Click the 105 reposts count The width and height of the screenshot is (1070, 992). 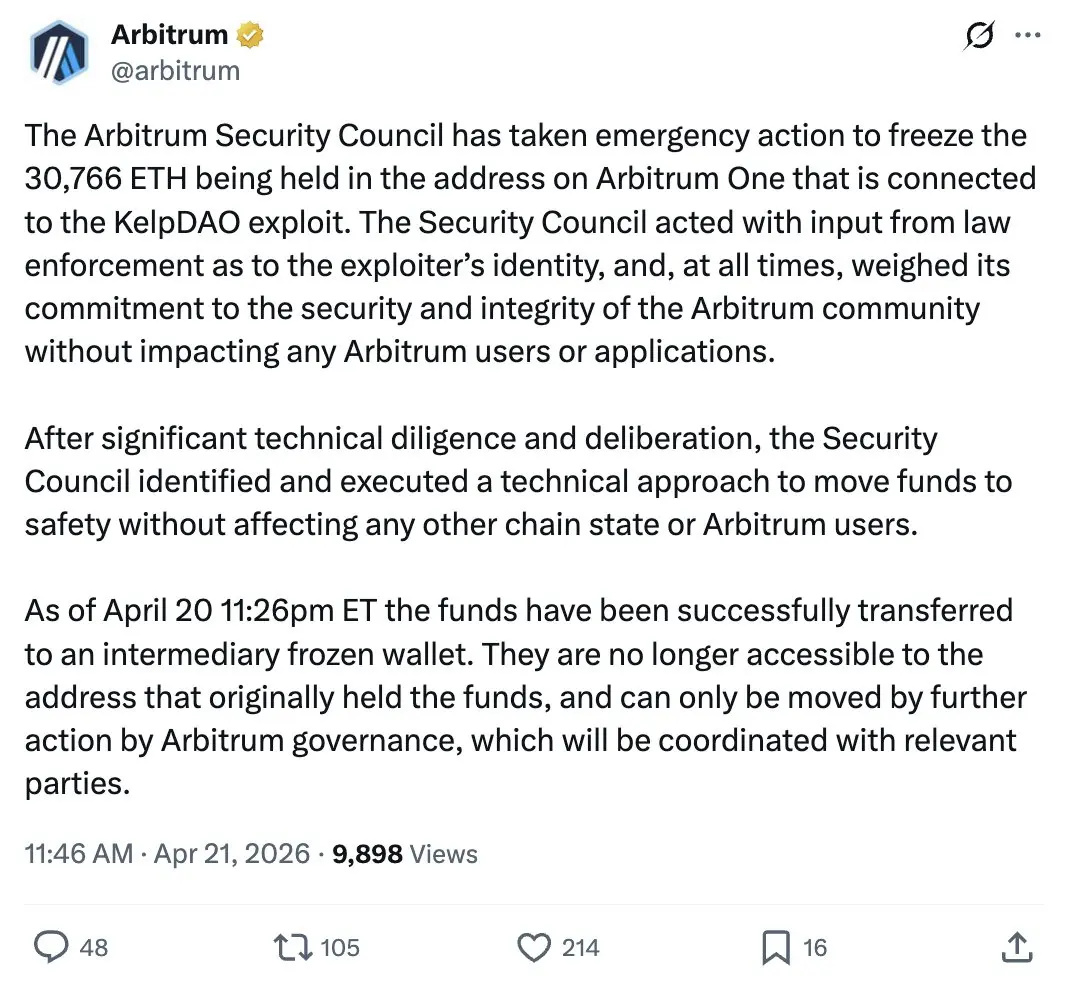click(x=340, y=946)
